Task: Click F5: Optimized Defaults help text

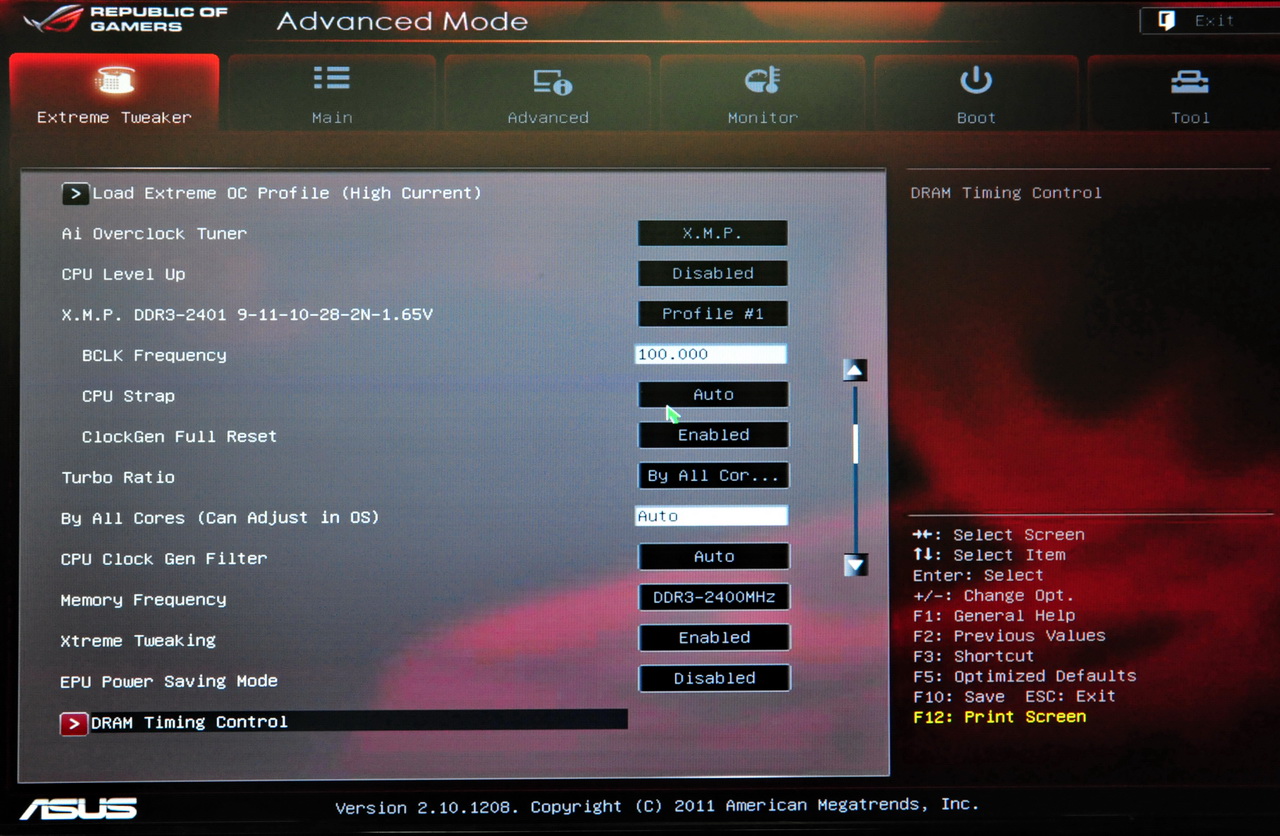Action: (x=1025, y=676)
